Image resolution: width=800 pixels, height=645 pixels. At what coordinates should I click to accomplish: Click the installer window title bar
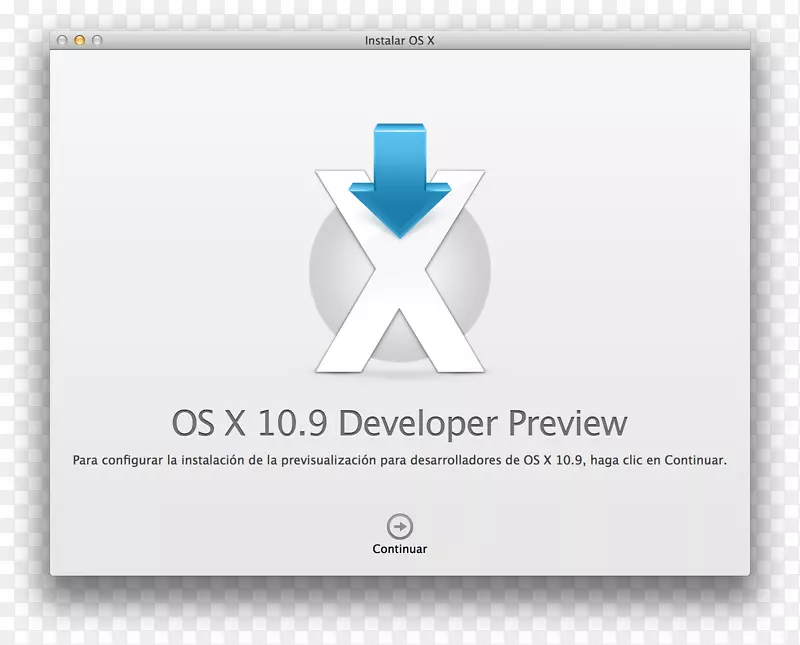coord(250,43)
